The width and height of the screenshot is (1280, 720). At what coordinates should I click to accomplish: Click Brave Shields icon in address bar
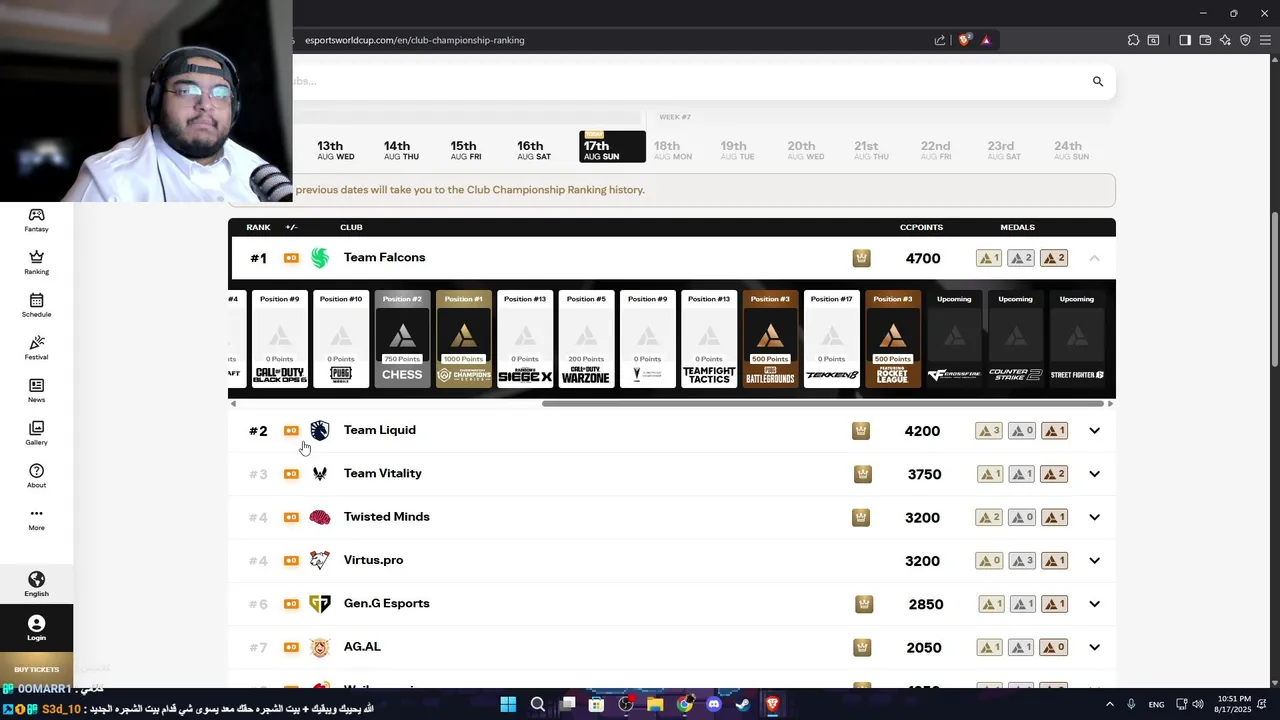[x=965, y=40]
